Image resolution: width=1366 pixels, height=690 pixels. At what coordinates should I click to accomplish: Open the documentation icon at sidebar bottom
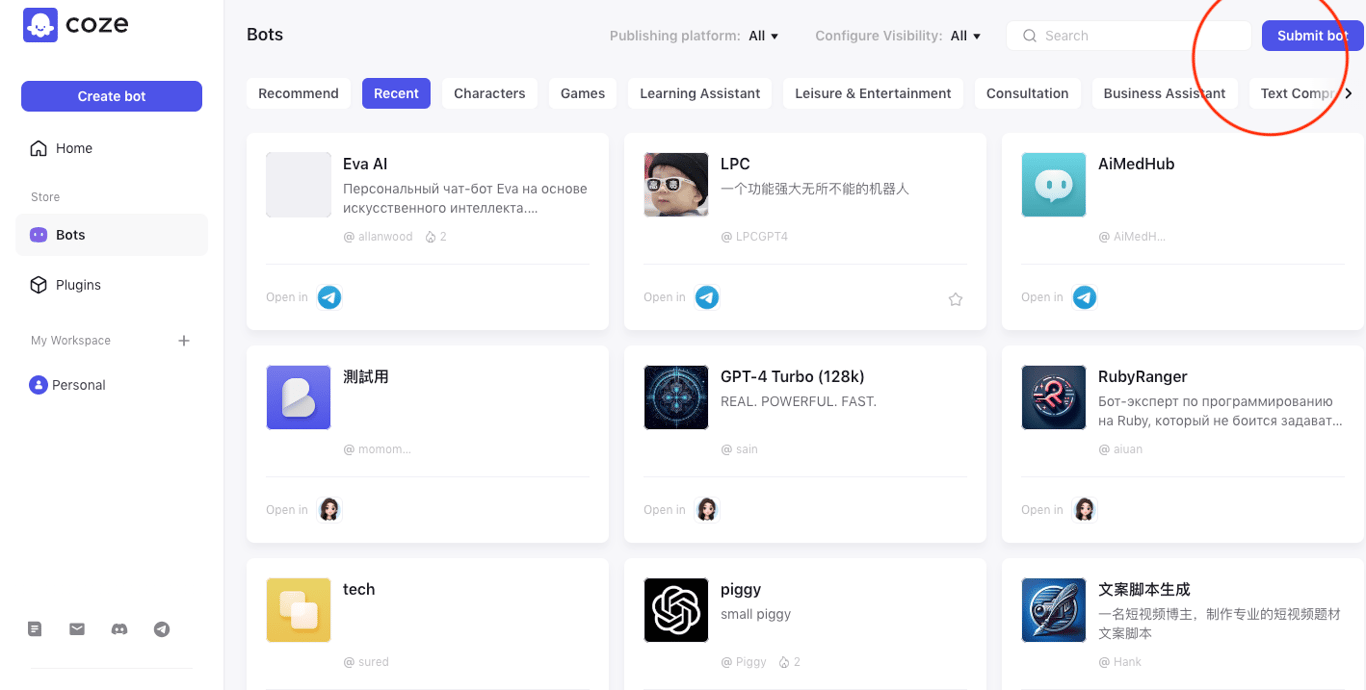pyautogui.click(x=35, y=629)
